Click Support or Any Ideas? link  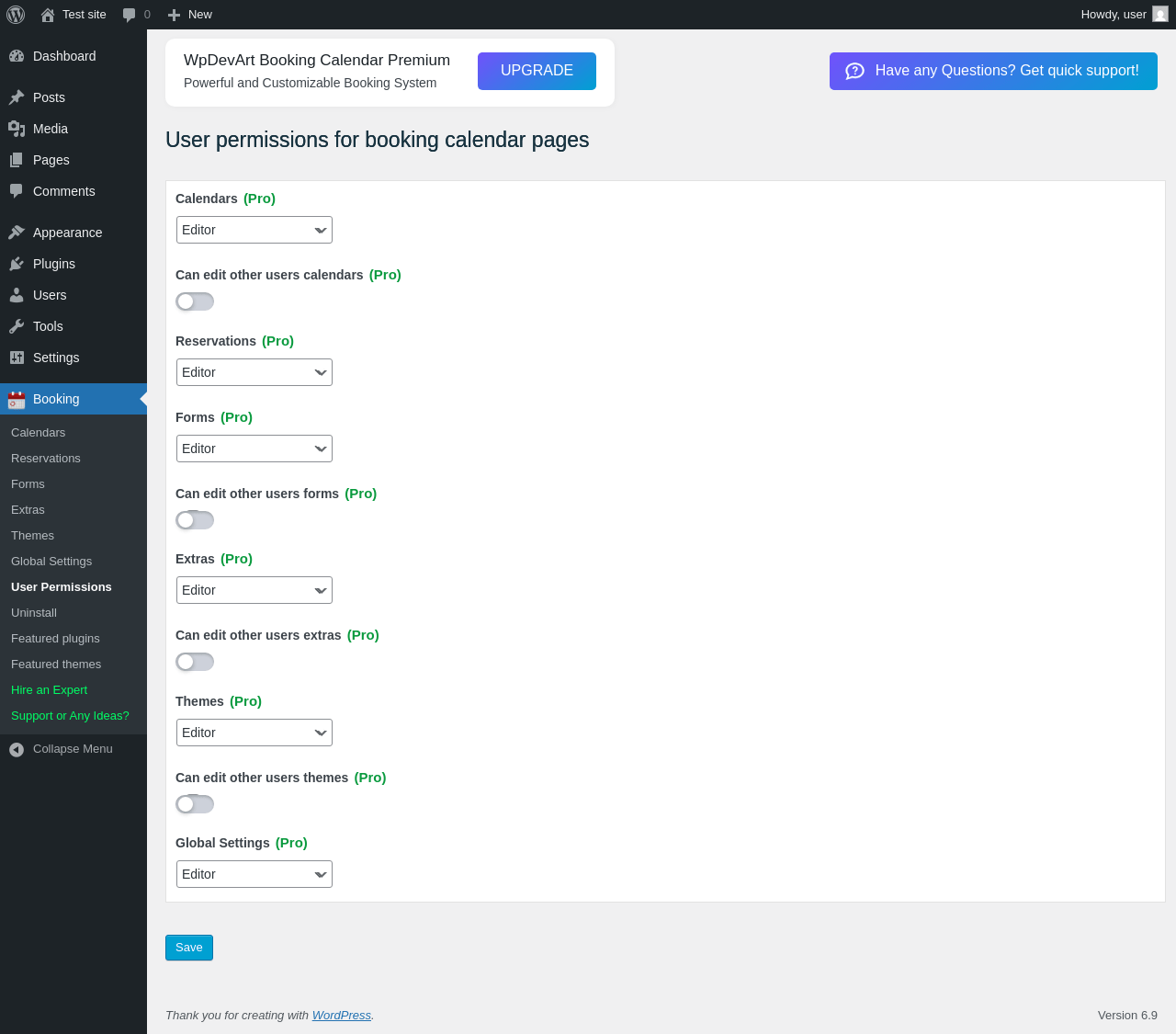pos(70,716)
